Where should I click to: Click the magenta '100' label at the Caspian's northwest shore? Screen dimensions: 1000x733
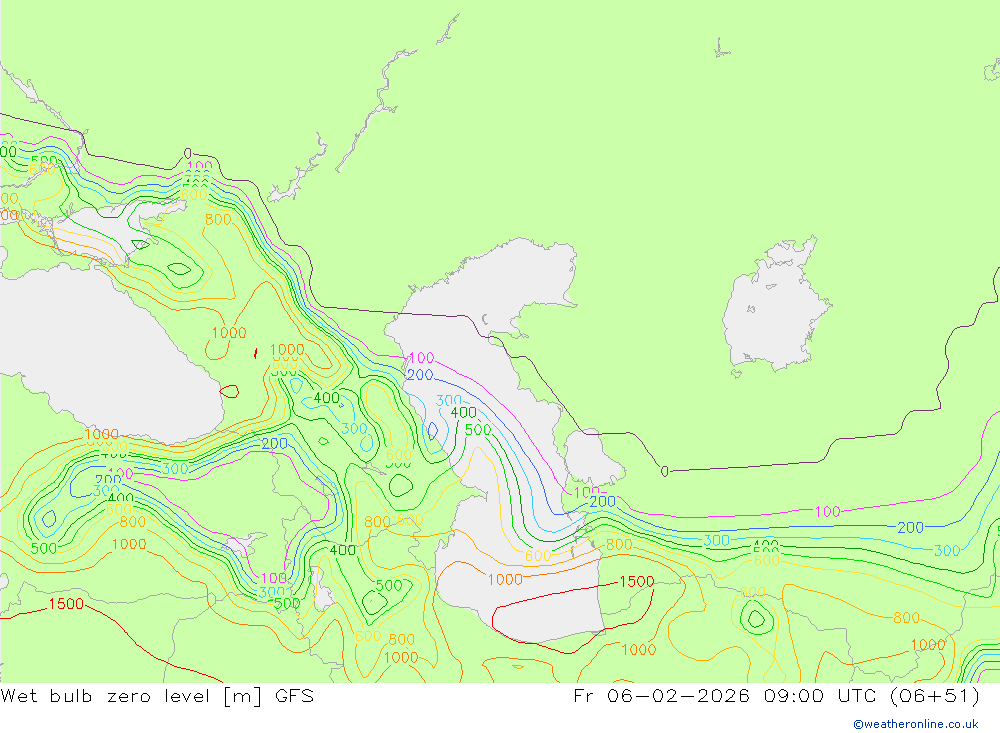point(421,358)
